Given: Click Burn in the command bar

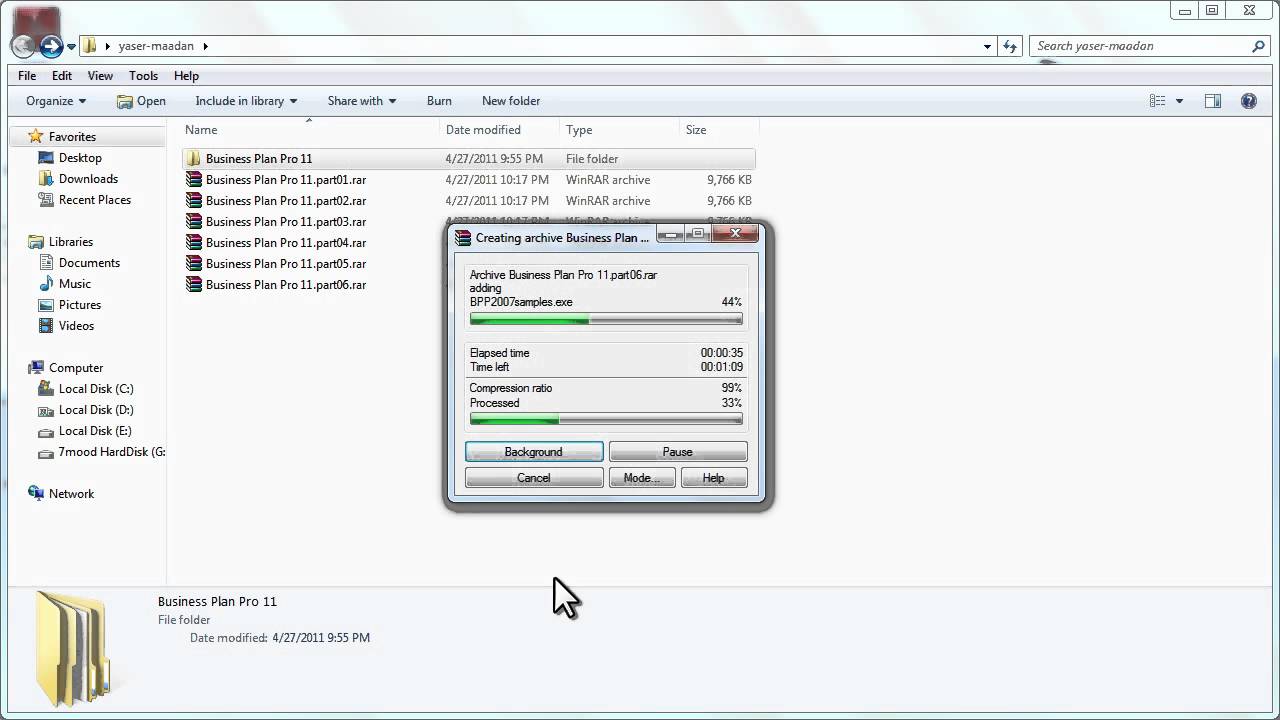Looking at the screenshot, I should 439,101.
